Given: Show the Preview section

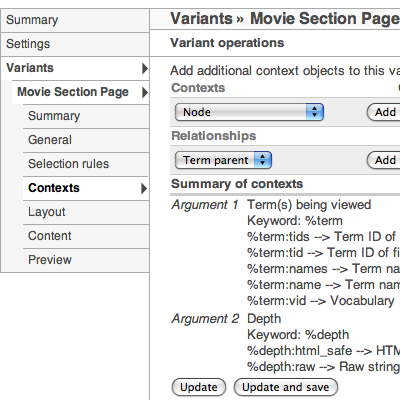Looking at the screenshot, I should tap(86, 260).
